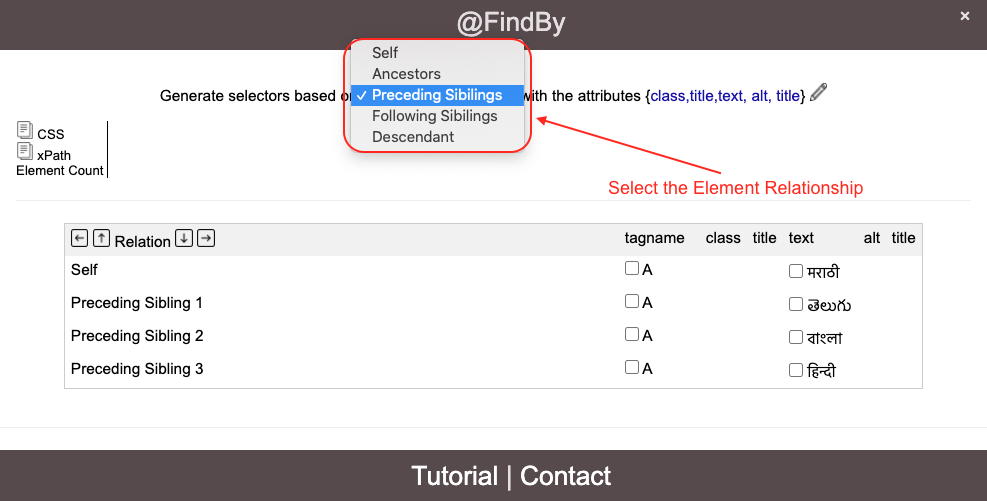Check the मराठी text checkbox
The height and width of the screenshot is (501, 987).
(796, 271)
